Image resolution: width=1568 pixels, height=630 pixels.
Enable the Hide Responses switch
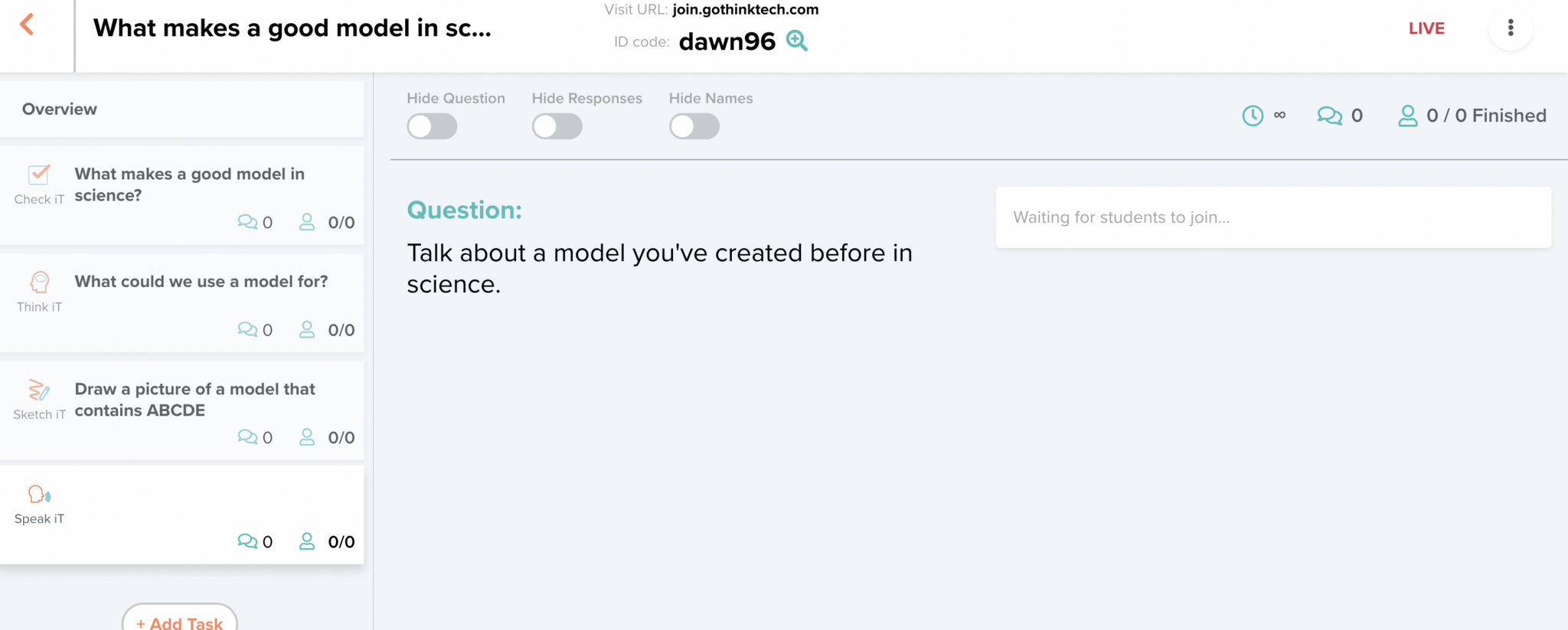[557, 126]
